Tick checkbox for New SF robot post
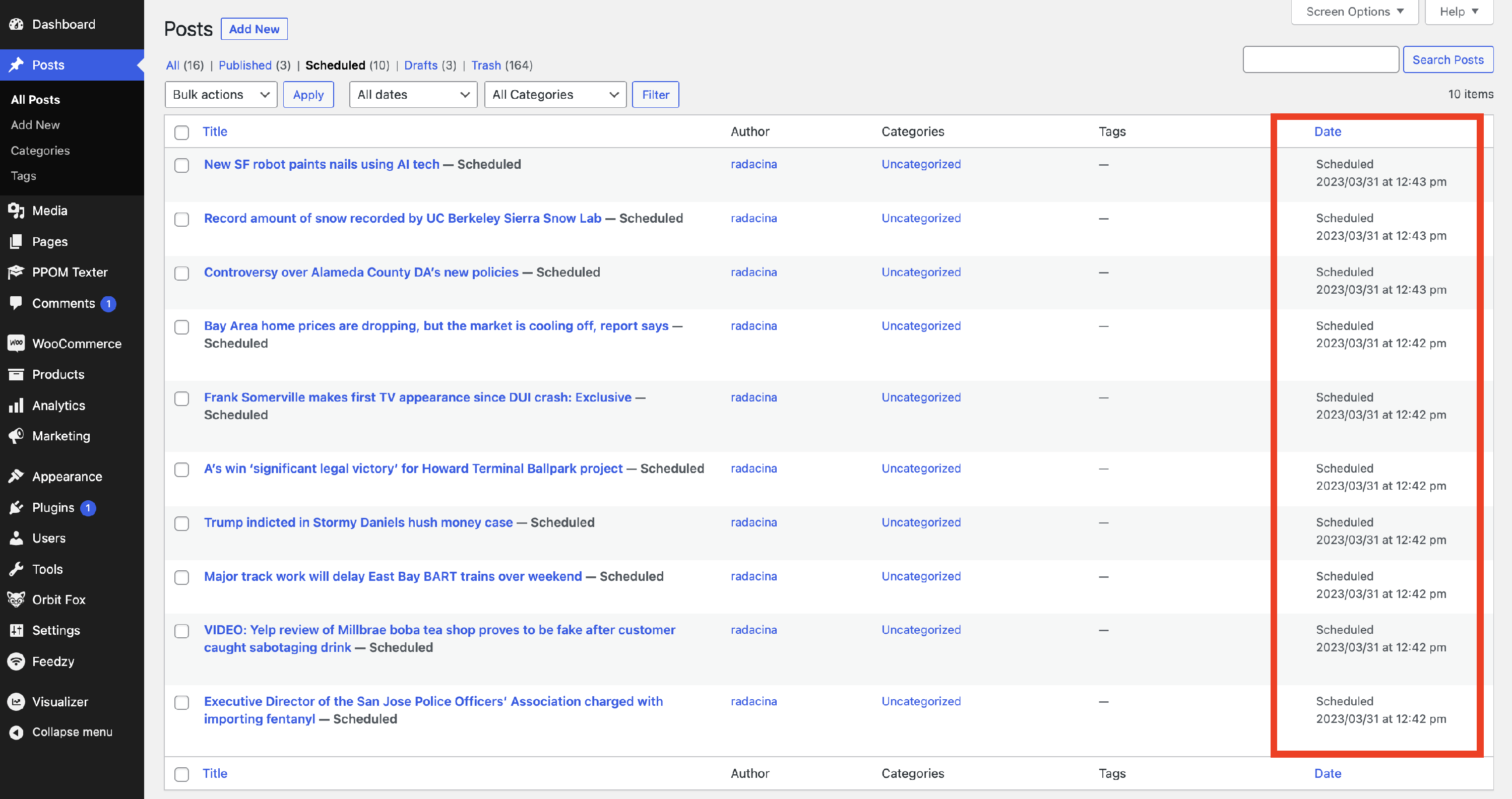The height and width of the screenshot is (799, 1512). tap(182, 165)
